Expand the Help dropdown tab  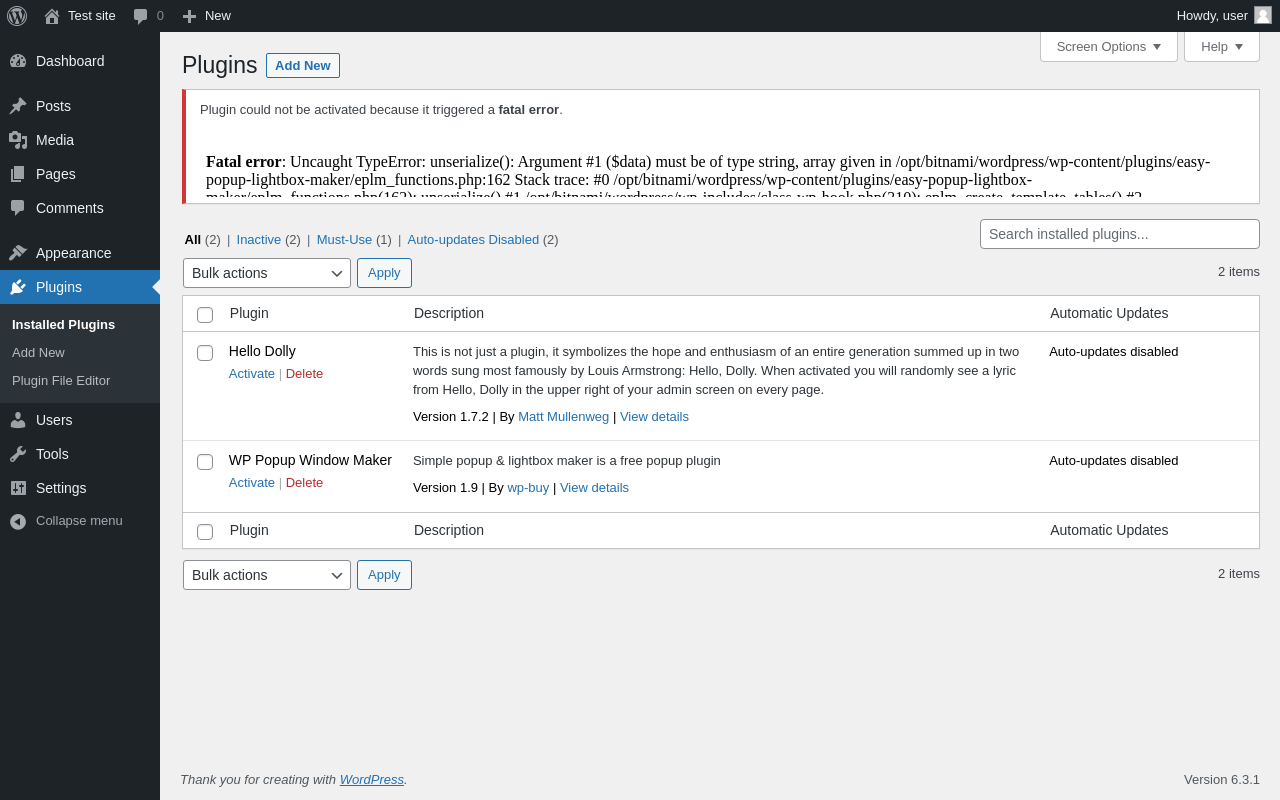tap(1221, 46)
